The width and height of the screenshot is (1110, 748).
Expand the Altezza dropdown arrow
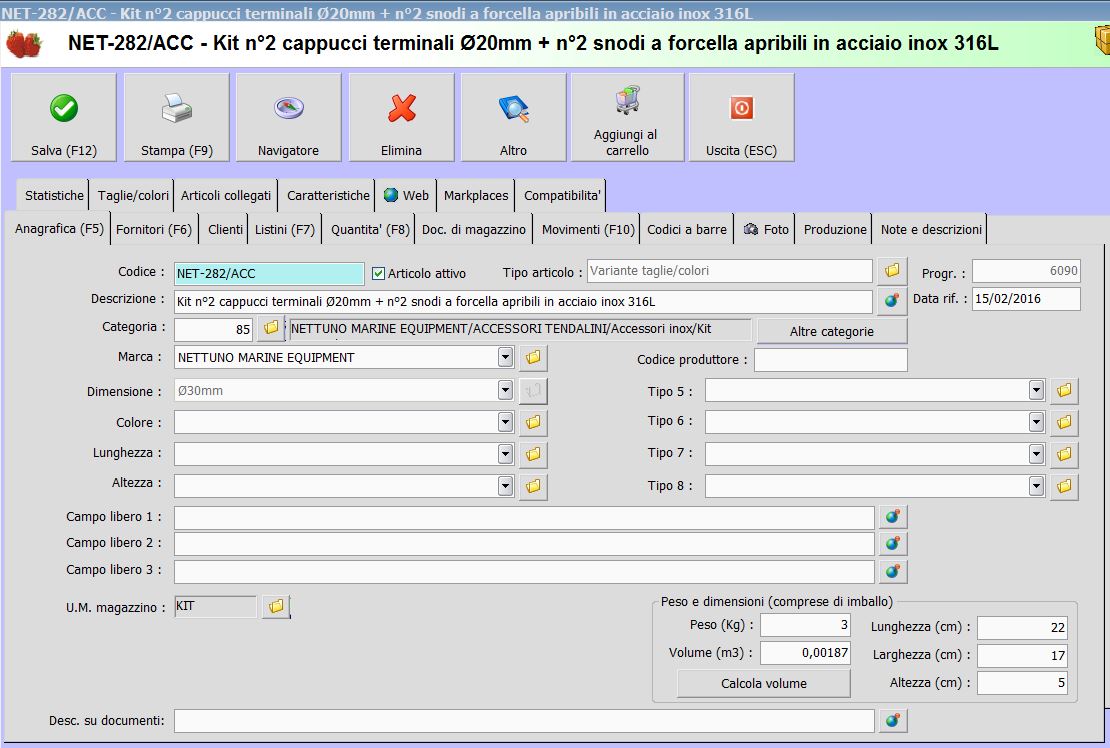click(505, 486)
